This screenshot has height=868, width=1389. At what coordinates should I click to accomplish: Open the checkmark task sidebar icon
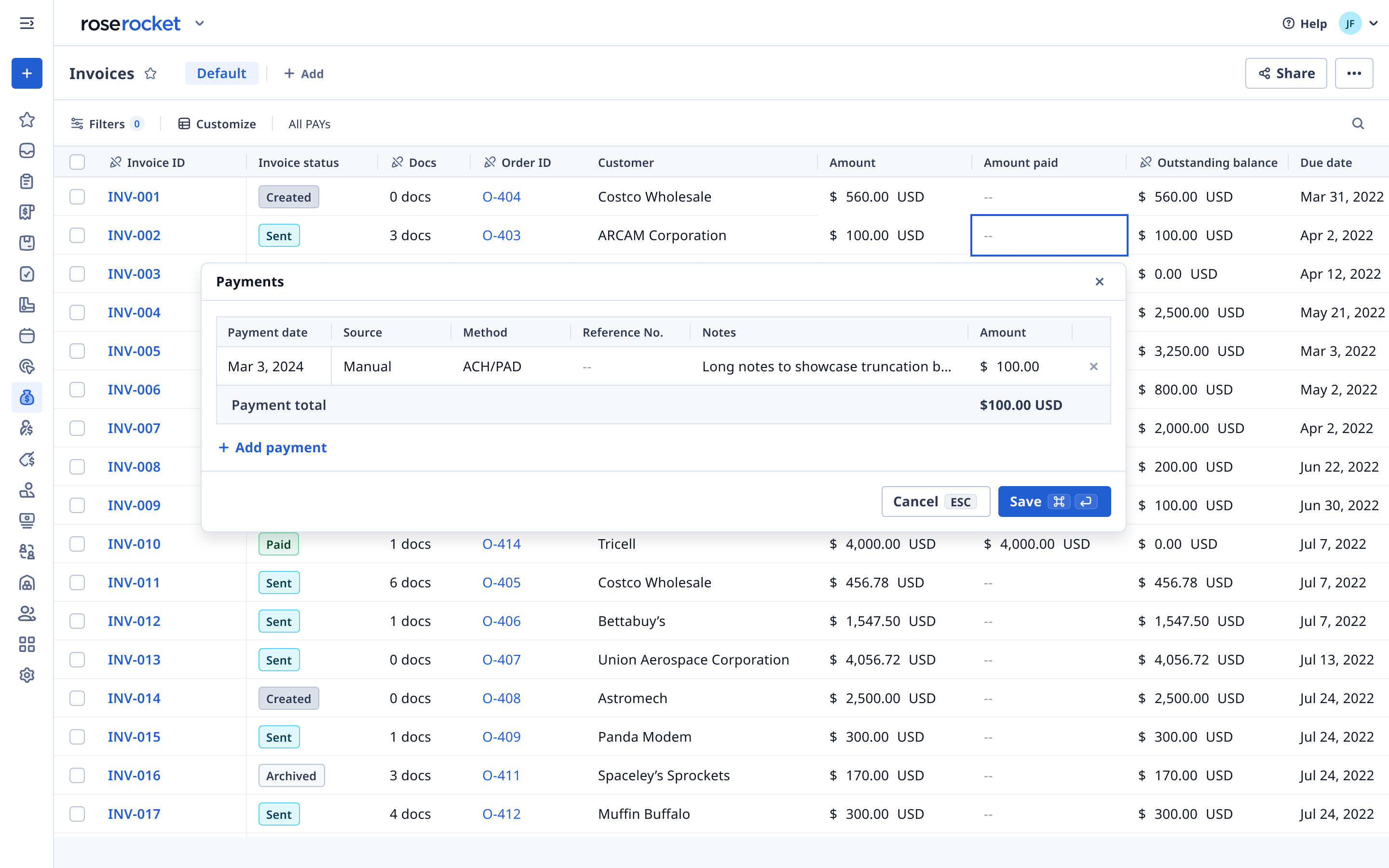click(27, 274)
